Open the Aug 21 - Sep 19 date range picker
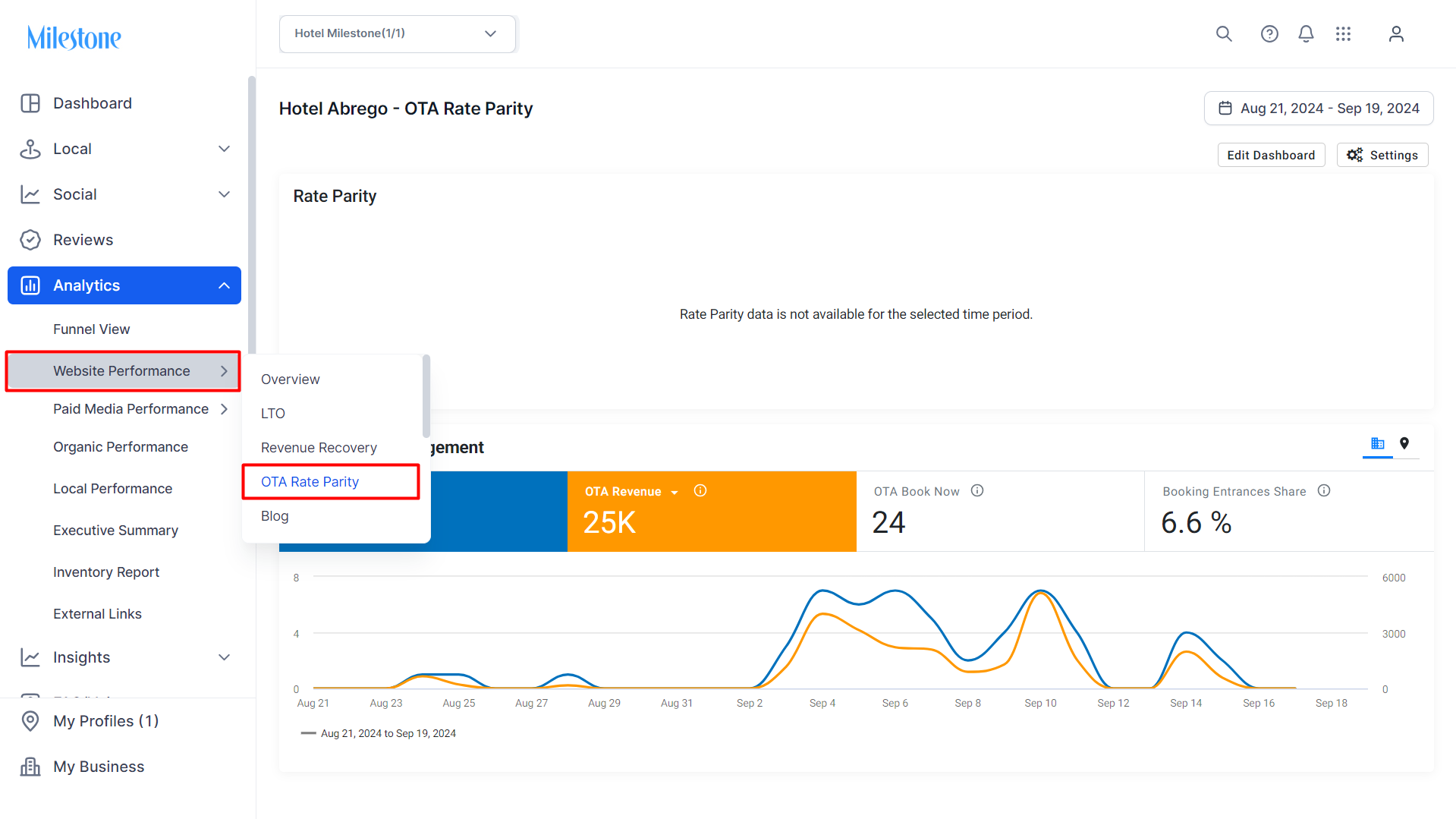 click(x=1319, y=109)
